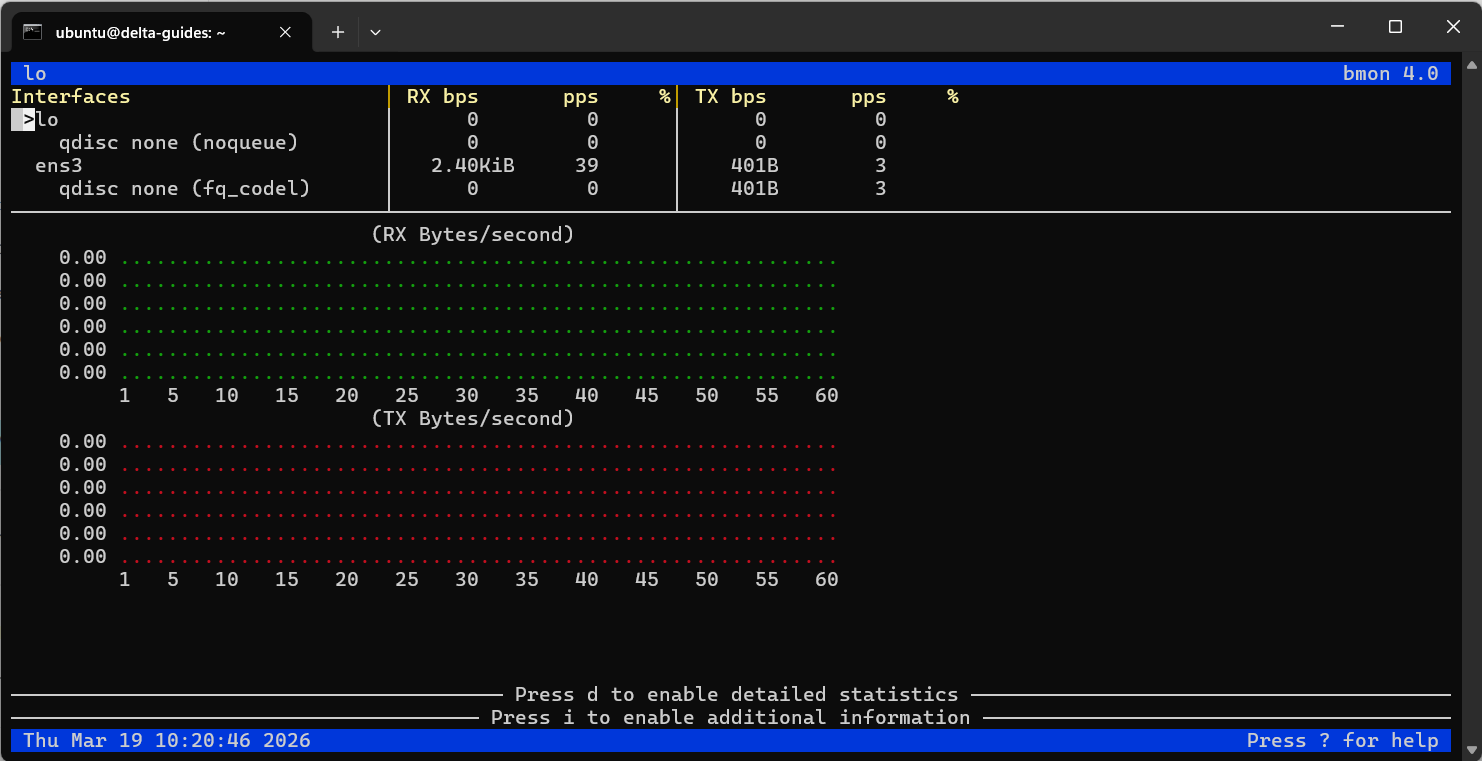This screenshot has width=1482, height=761.
Task: Close the terminal window
Action: pyautogui.click(x=1451, y=27)
